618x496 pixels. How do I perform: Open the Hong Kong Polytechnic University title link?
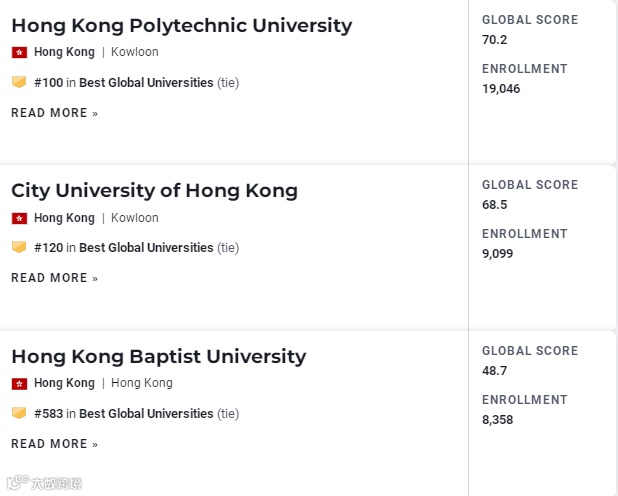[181, 25]
